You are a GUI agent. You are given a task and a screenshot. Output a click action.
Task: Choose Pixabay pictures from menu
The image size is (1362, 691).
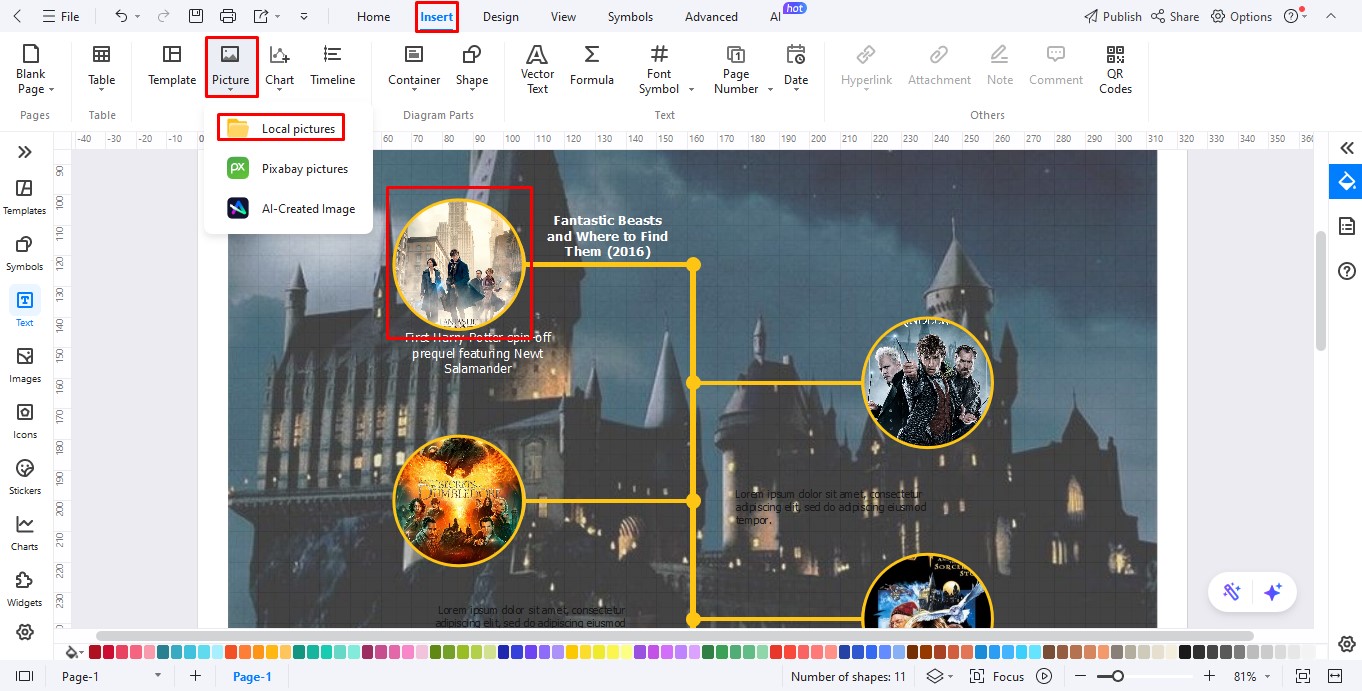point(288,169)
